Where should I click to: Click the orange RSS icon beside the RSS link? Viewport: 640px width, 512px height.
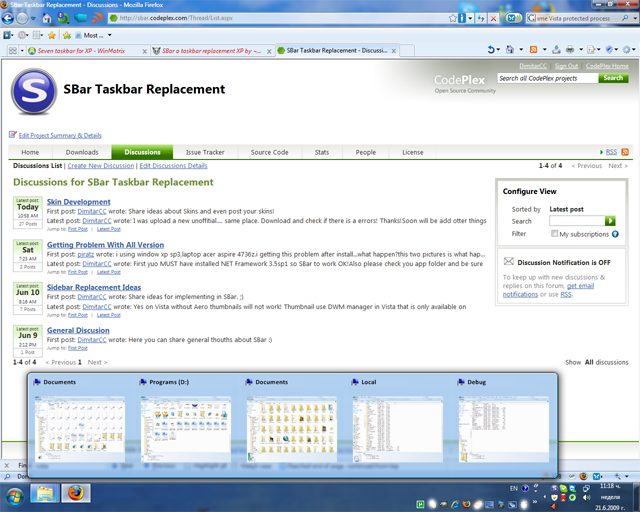[625, 152]
